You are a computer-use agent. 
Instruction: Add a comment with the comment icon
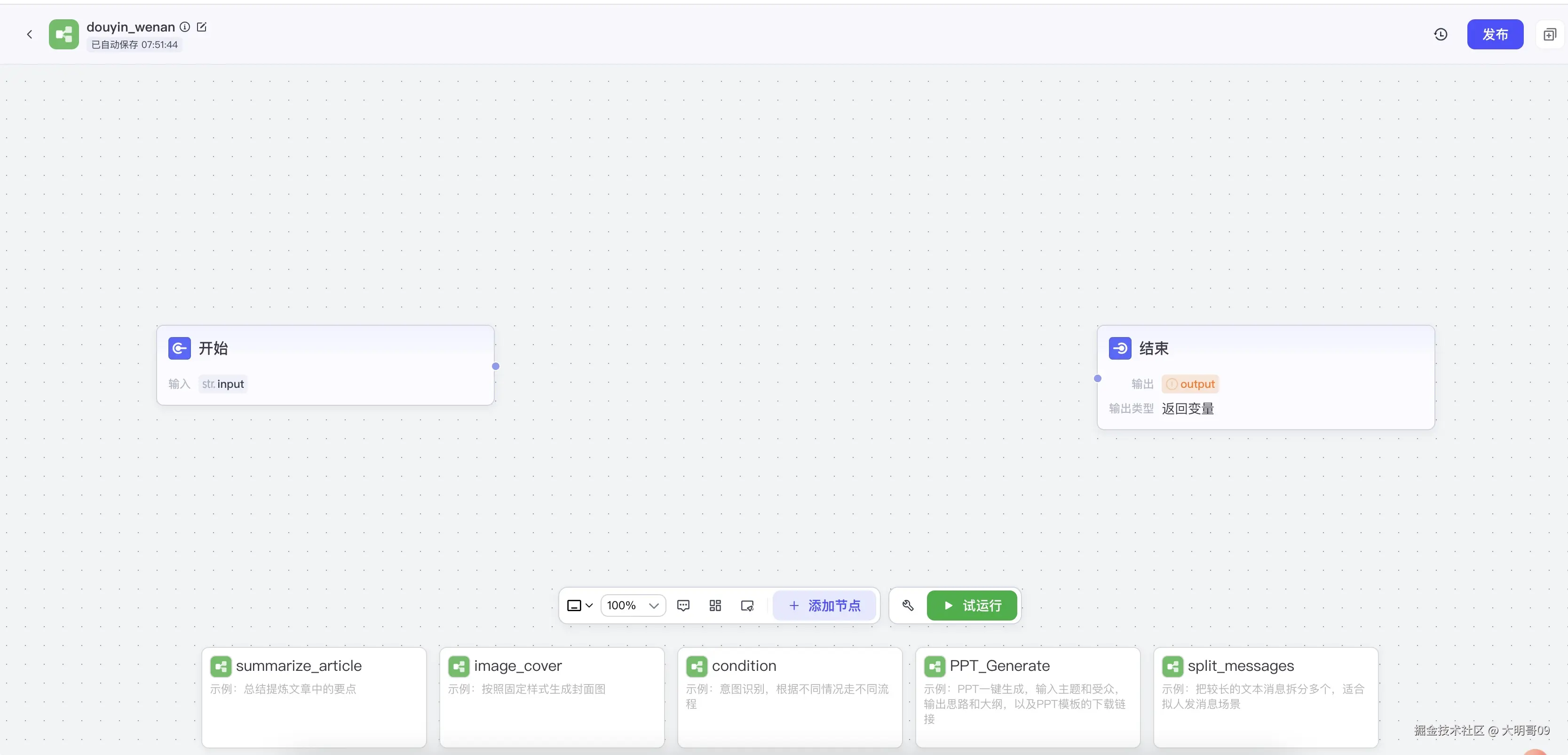pos(683,606)
